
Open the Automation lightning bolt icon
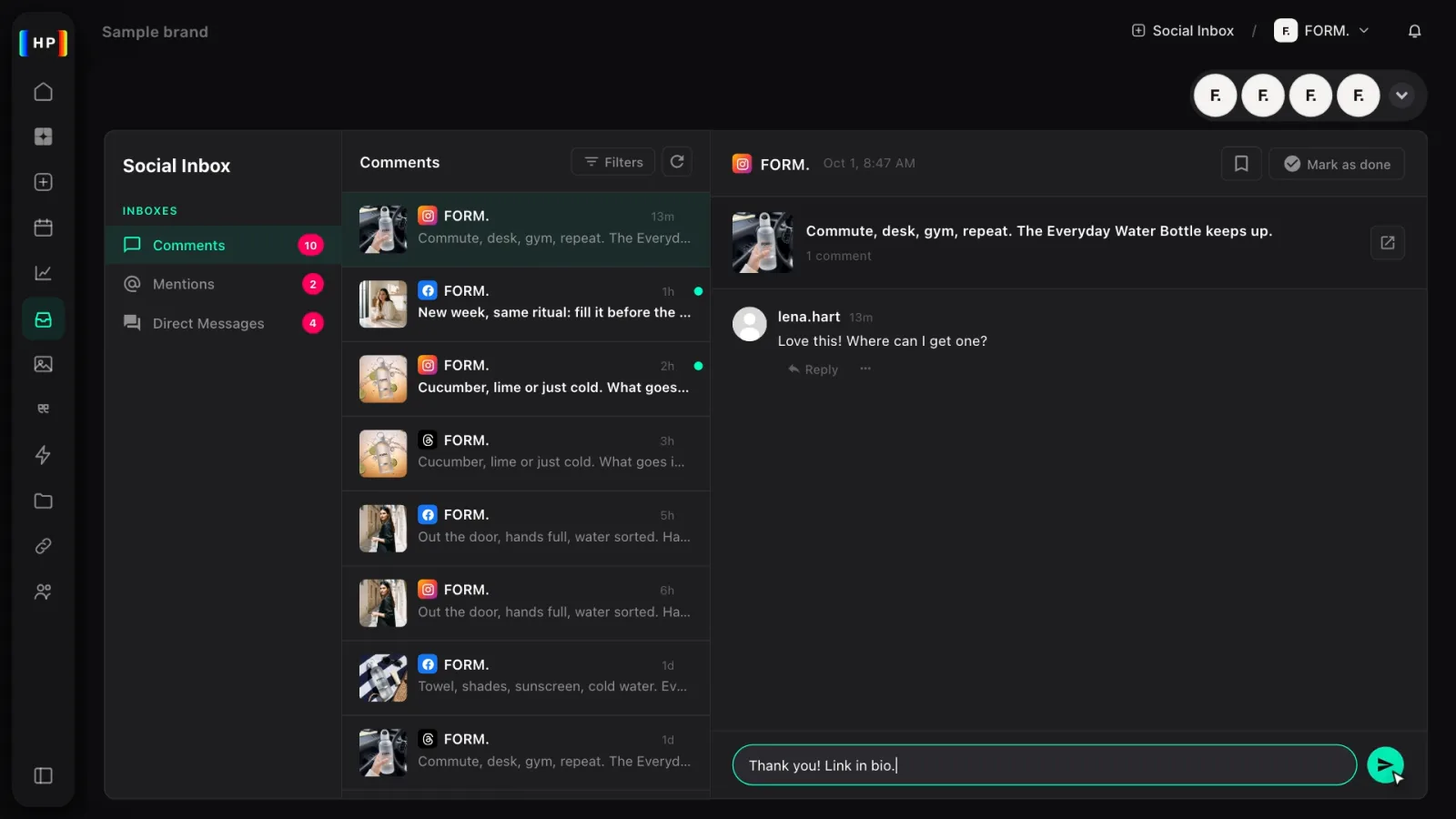point(43,455)
